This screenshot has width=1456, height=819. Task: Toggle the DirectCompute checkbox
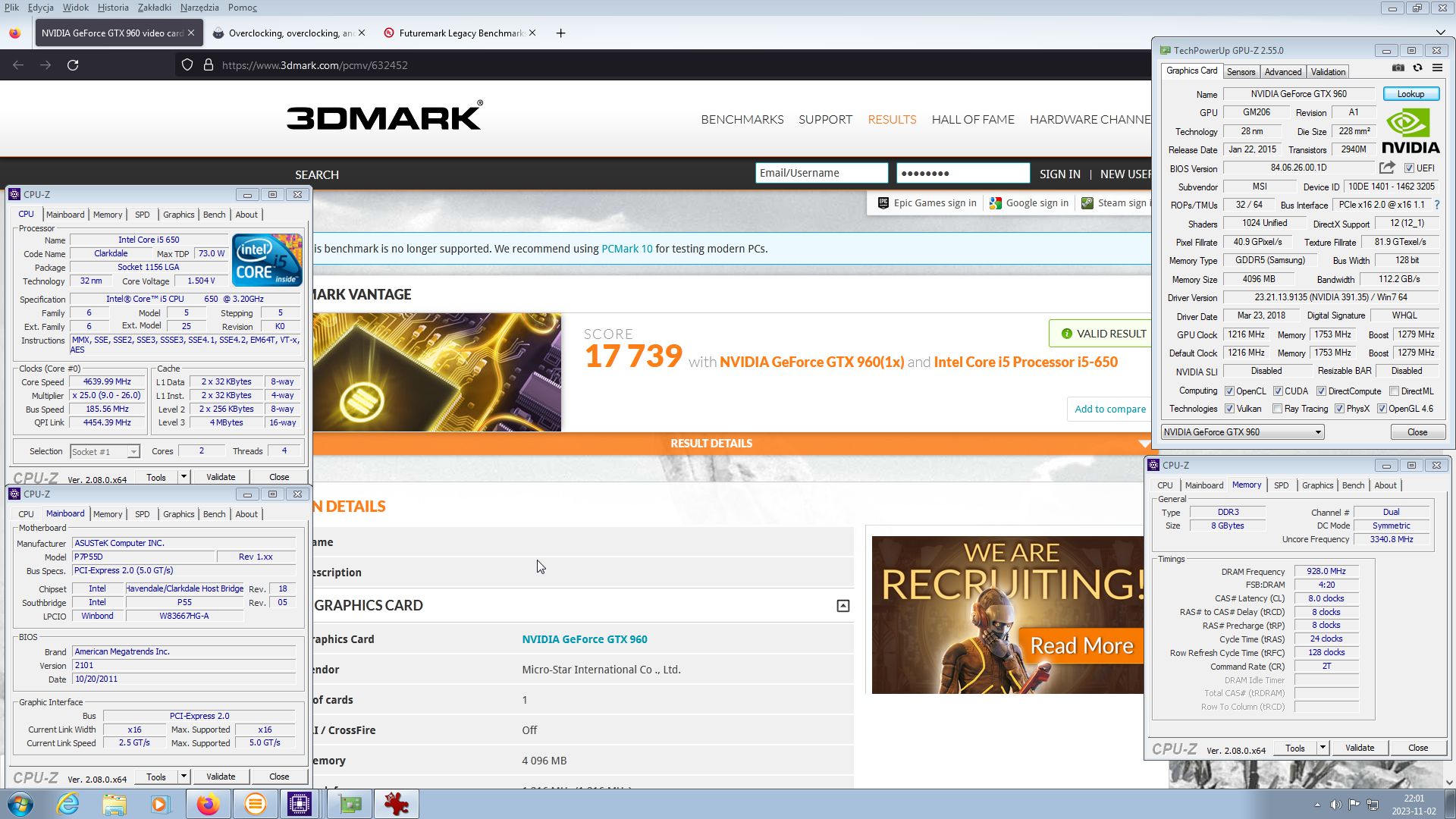(x=1321, y=391)
